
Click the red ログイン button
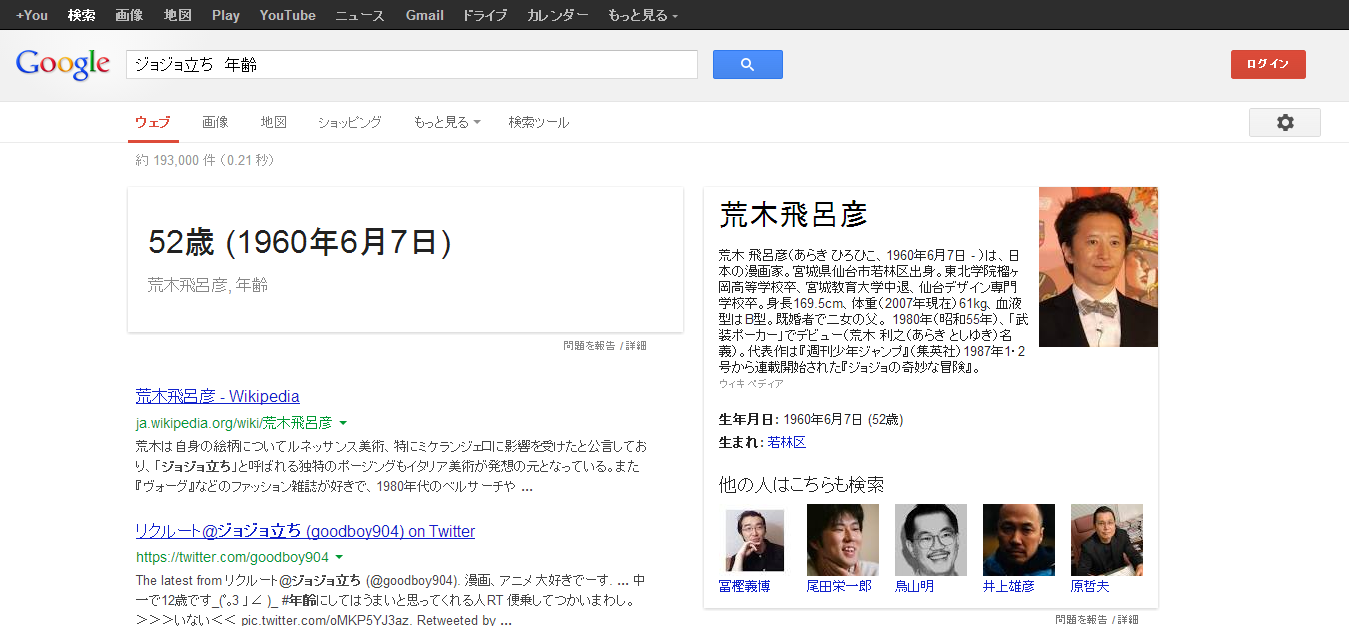tap(1267, 64)
